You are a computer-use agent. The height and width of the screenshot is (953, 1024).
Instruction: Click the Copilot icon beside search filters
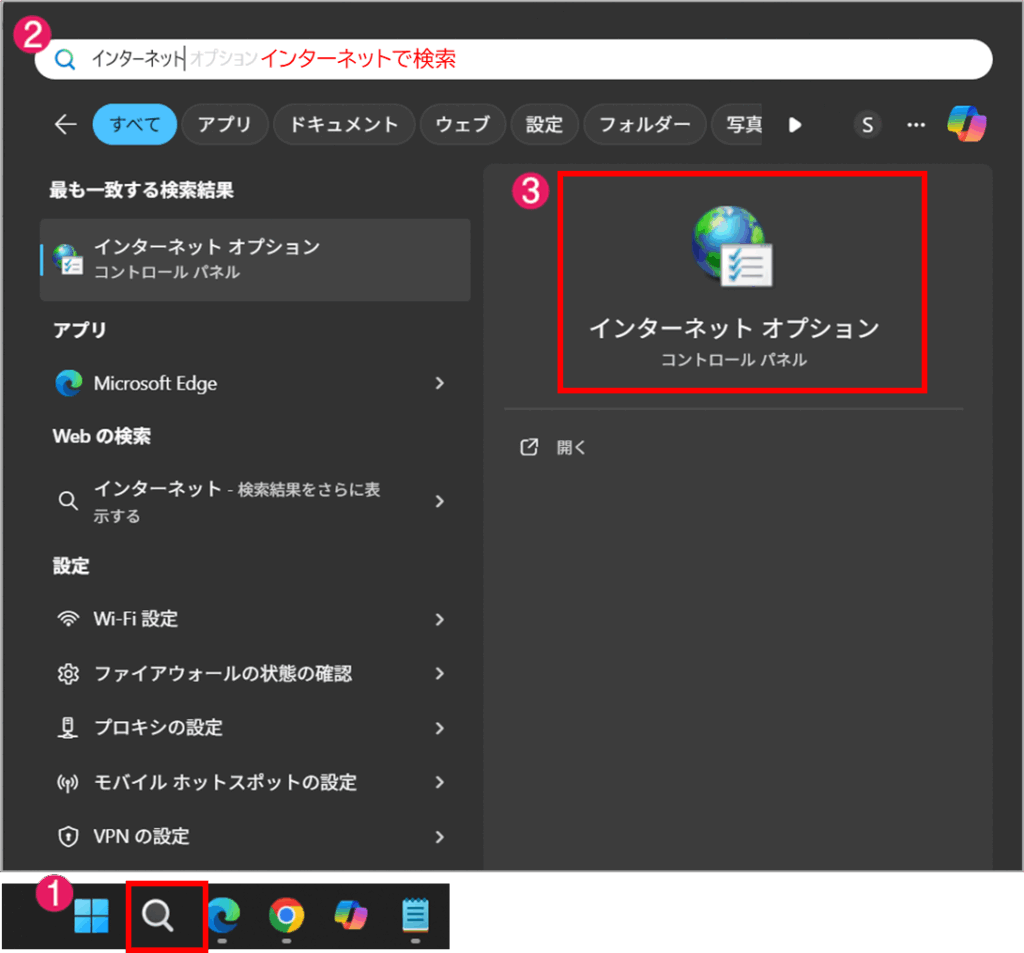click(x=966, y=125)
